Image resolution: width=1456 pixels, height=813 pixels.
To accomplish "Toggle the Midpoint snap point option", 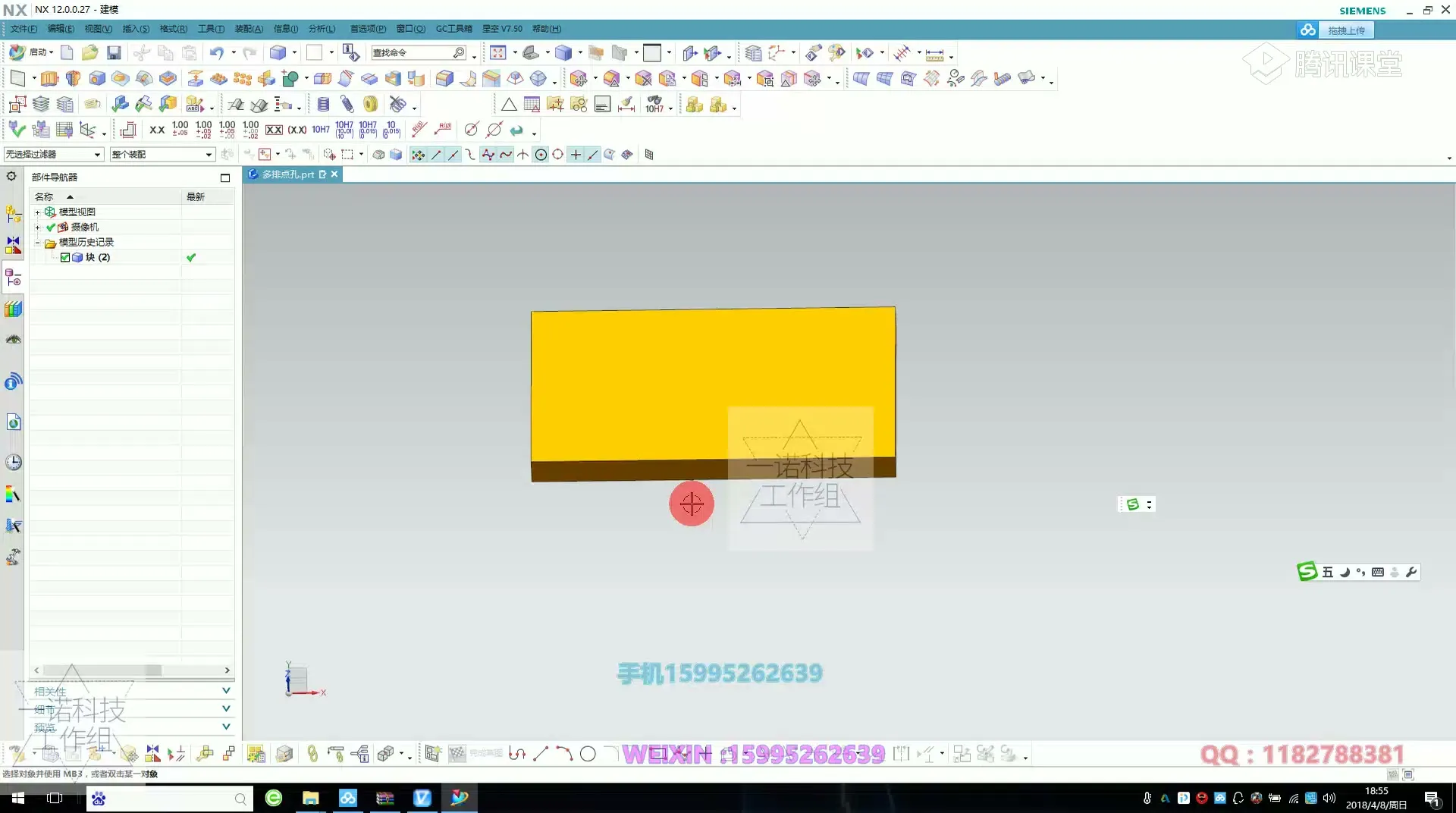I will (x=453, y=154).
